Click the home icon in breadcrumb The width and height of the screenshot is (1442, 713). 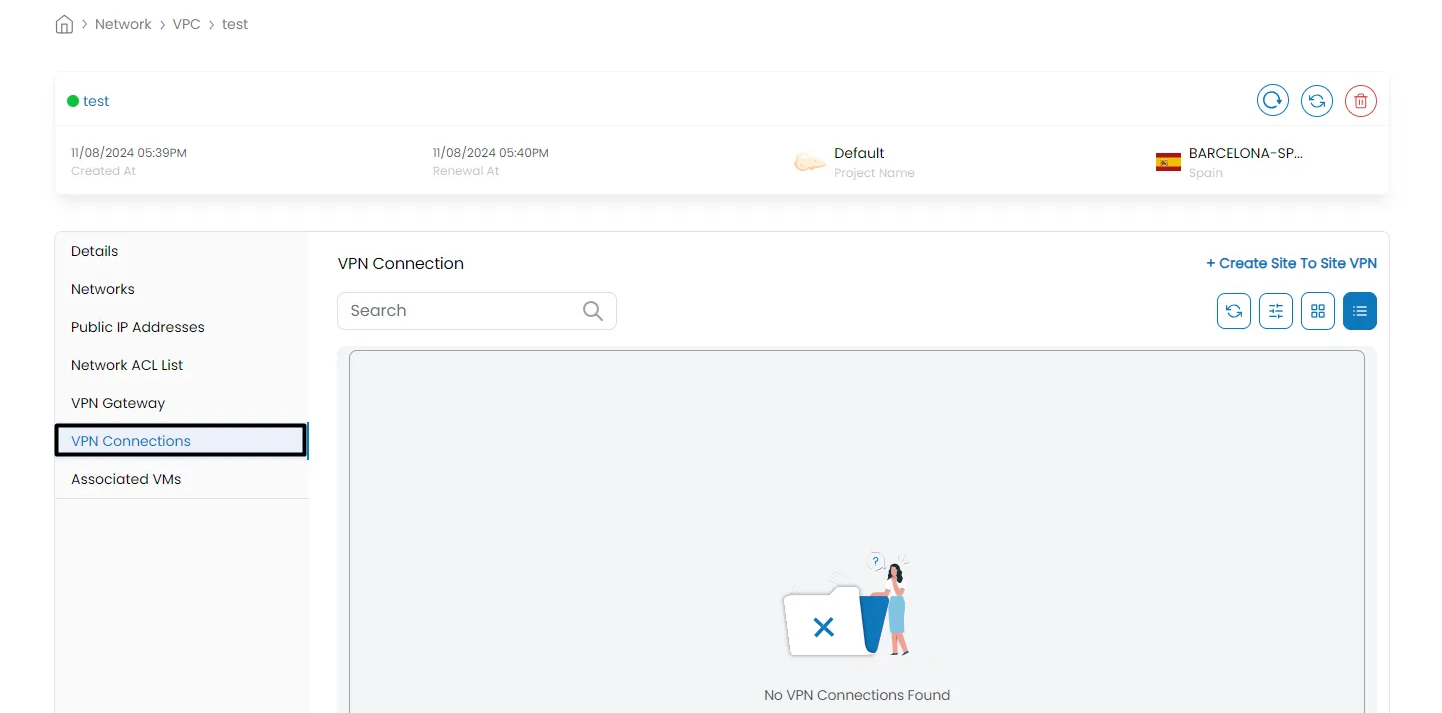64,25
